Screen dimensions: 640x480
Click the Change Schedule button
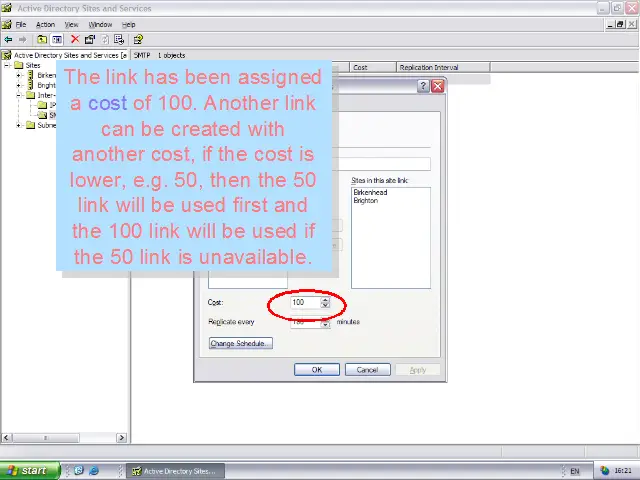pyautogui.click(x=240, y=343)
